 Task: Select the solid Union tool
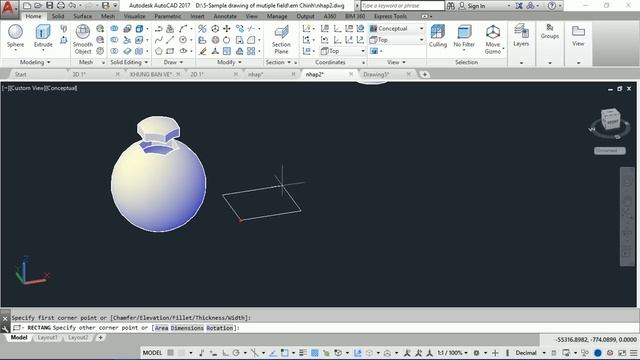[x=114, y=29]
